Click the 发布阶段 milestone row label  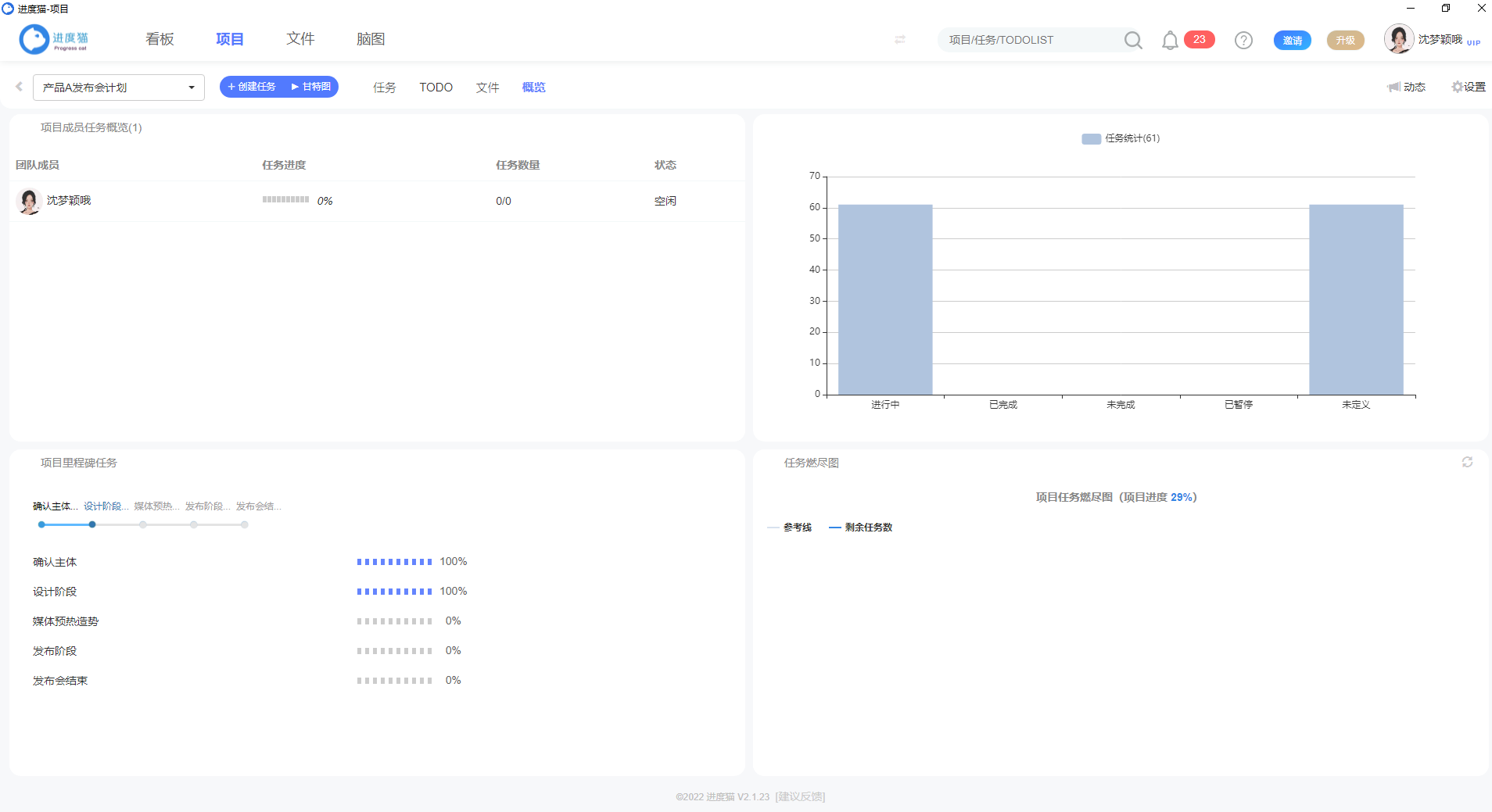coord(55,651)
